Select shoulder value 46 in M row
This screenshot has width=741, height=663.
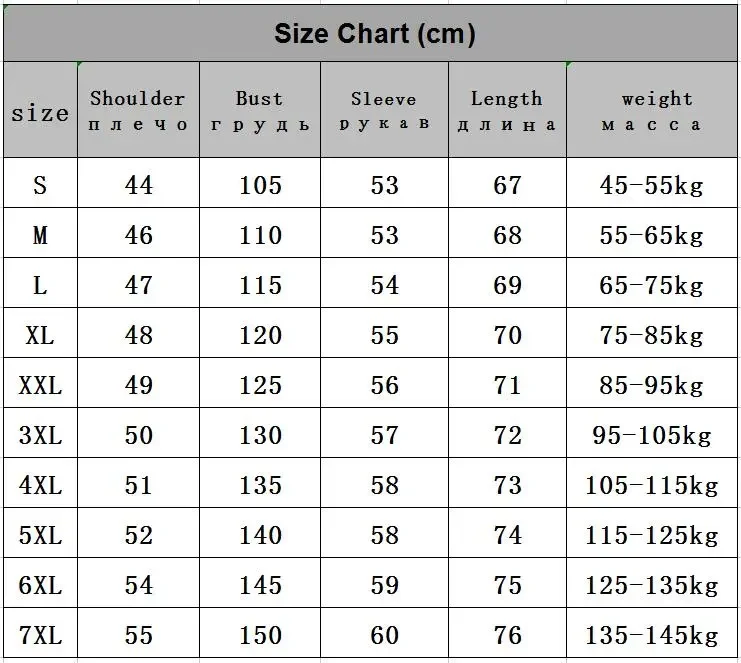pos(138,235)
